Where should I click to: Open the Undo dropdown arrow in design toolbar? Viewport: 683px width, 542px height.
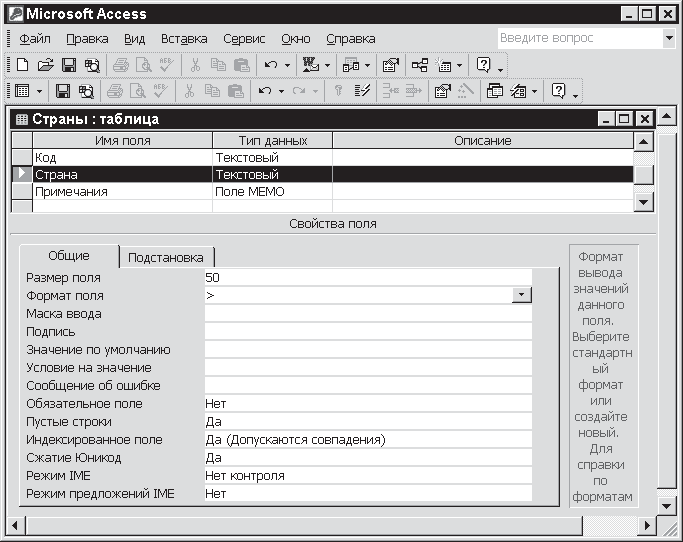coord(281,91)
